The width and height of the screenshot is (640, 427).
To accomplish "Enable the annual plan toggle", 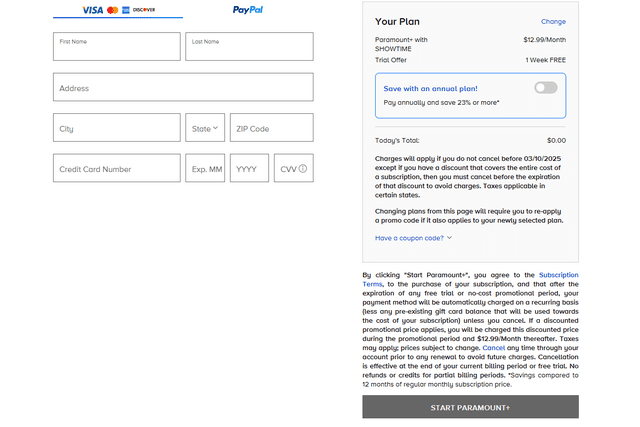I will [x=545, y=88].
